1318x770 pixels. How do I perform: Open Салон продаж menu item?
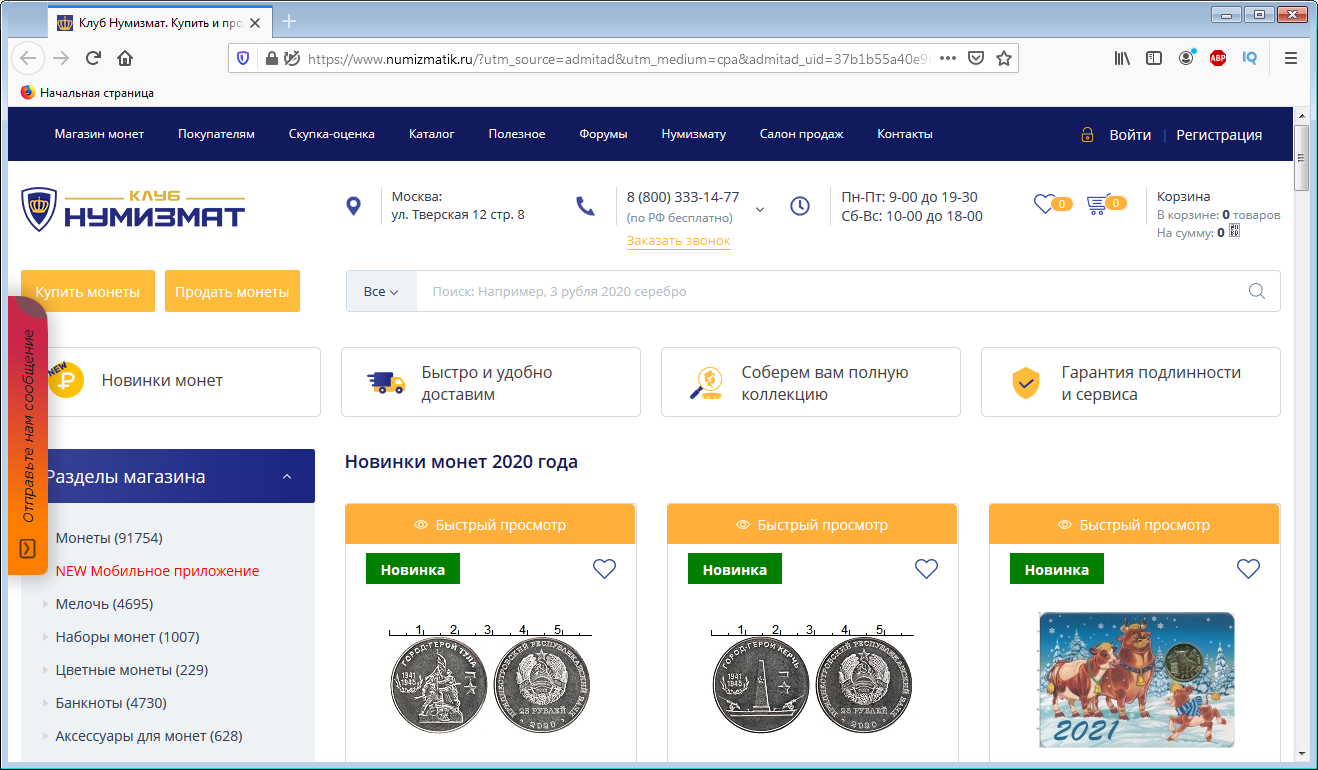(x=801, y=134)
